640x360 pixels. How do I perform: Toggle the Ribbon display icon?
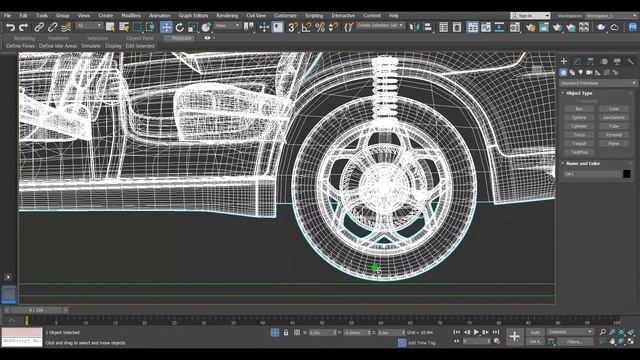472,27
